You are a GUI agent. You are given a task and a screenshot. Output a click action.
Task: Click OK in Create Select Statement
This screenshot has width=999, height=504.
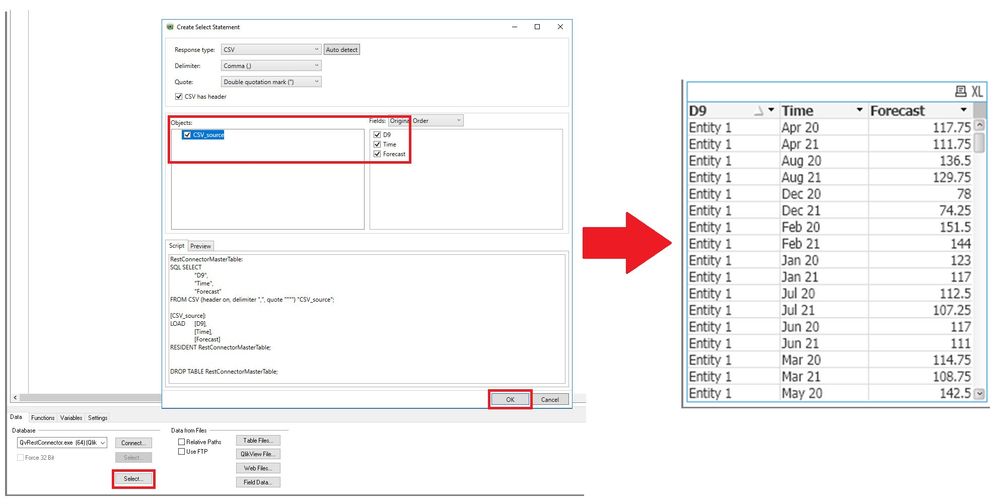510,400
